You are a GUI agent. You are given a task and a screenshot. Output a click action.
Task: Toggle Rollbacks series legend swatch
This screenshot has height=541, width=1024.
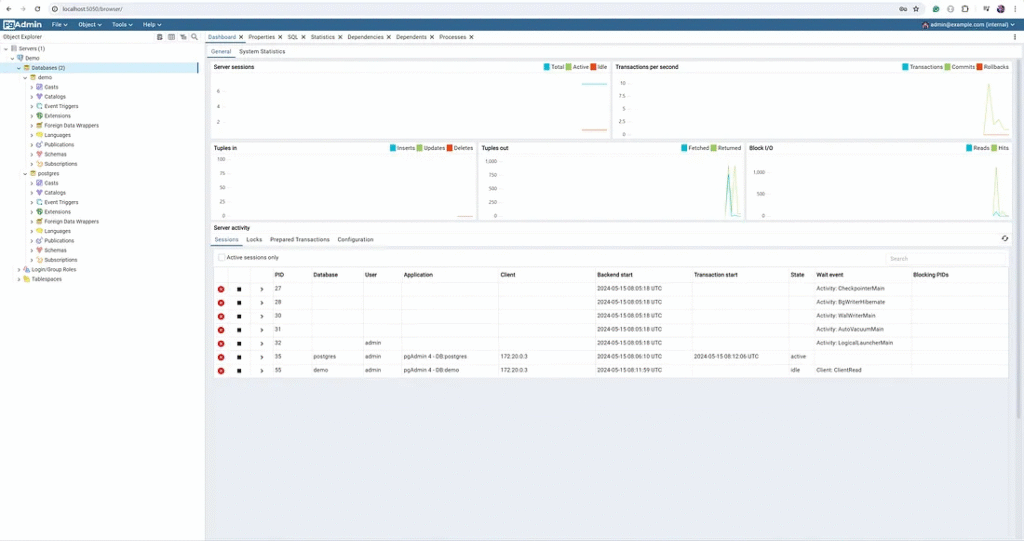979,67
